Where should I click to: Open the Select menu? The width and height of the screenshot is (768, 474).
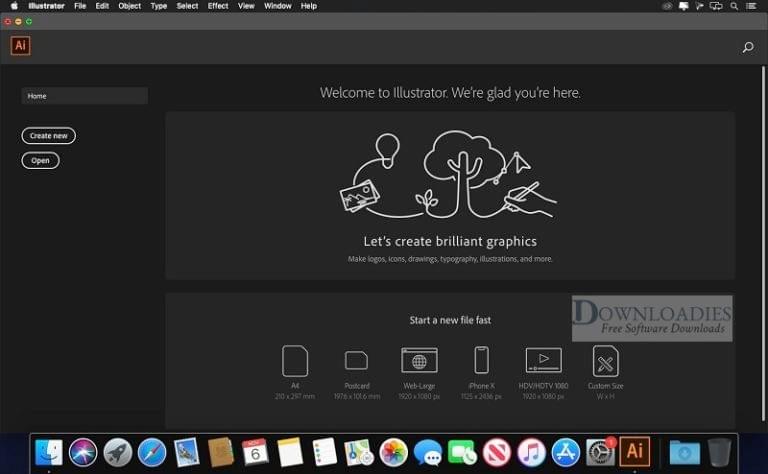(x=188, y=6)
